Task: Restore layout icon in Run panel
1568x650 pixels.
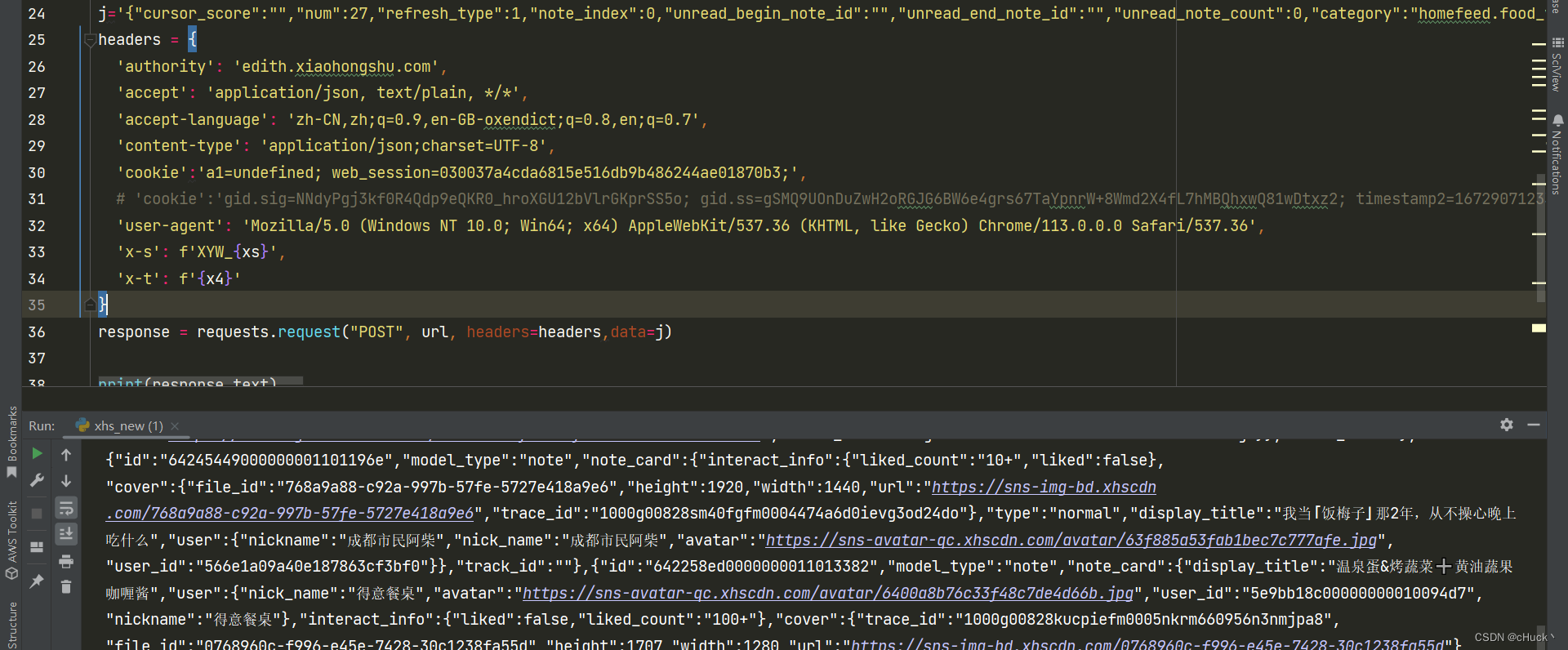Action: [x=37, y=547]
